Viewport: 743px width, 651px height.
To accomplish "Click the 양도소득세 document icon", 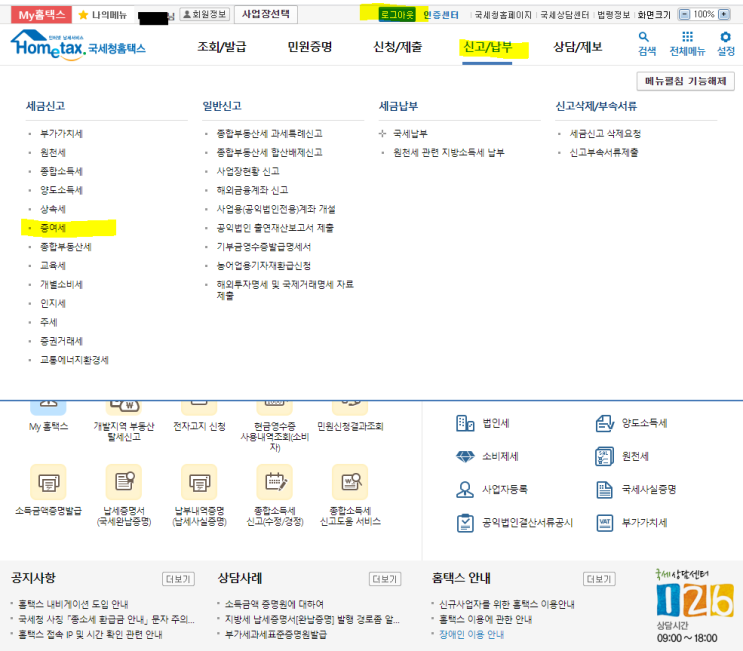I will click(605, 423).
